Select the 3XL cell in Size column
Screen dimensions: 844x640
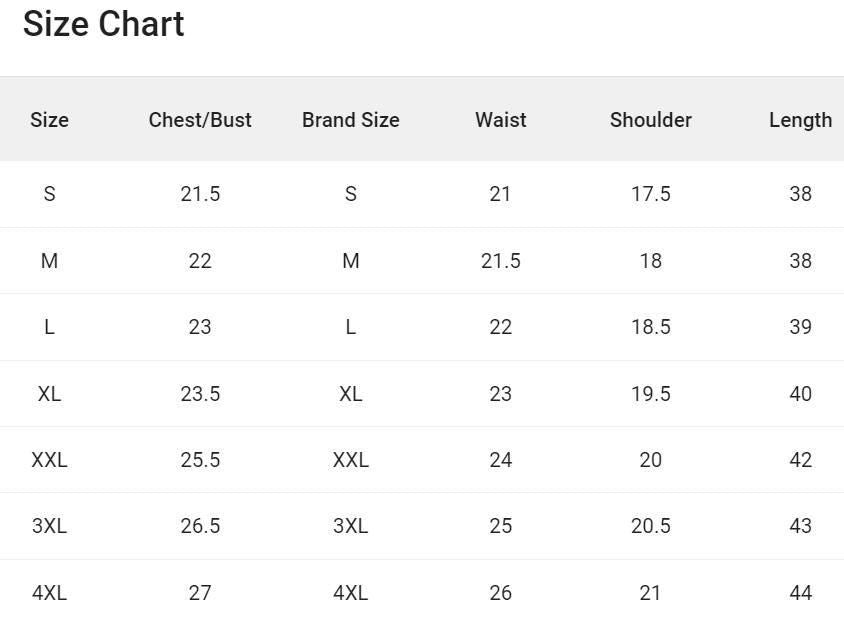(x=49, y=526)
